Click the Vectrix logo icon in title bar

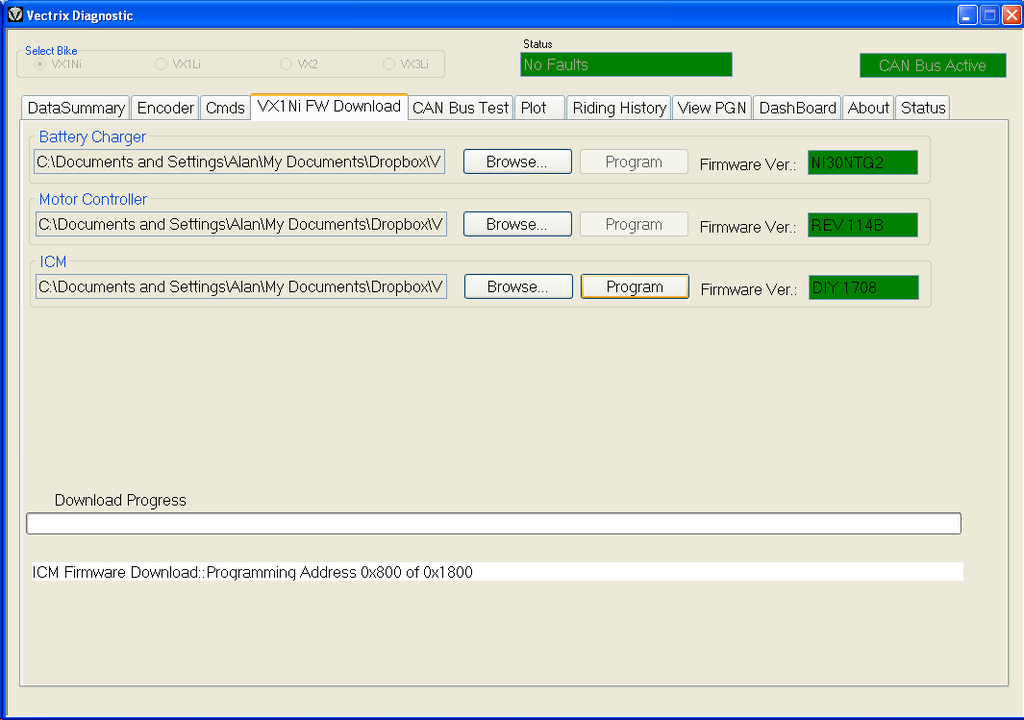point(15,14)
